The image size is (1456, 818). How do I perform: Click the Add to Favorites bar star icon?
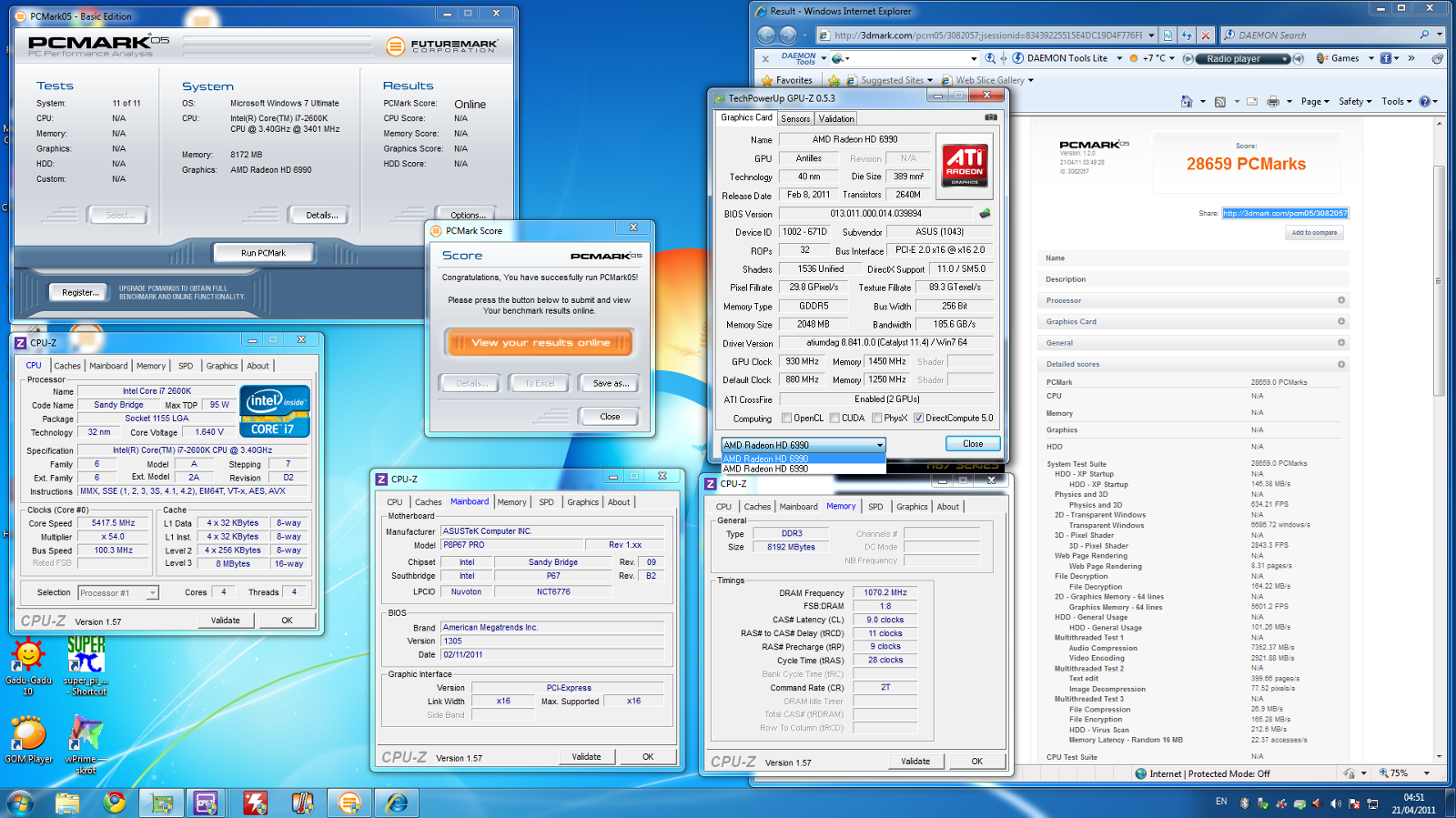pyautogui.click(x=834, y=80)
